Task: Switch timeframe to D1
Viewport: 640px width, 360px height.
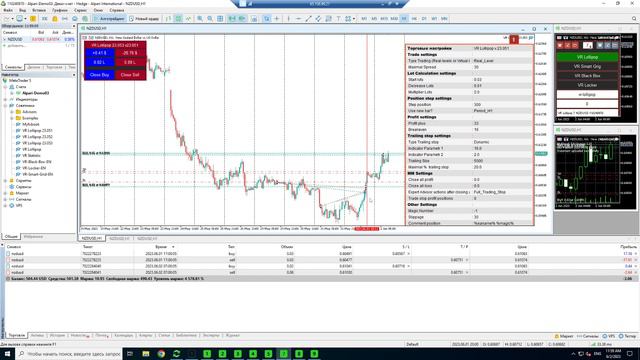Action: tap(424, 18)
